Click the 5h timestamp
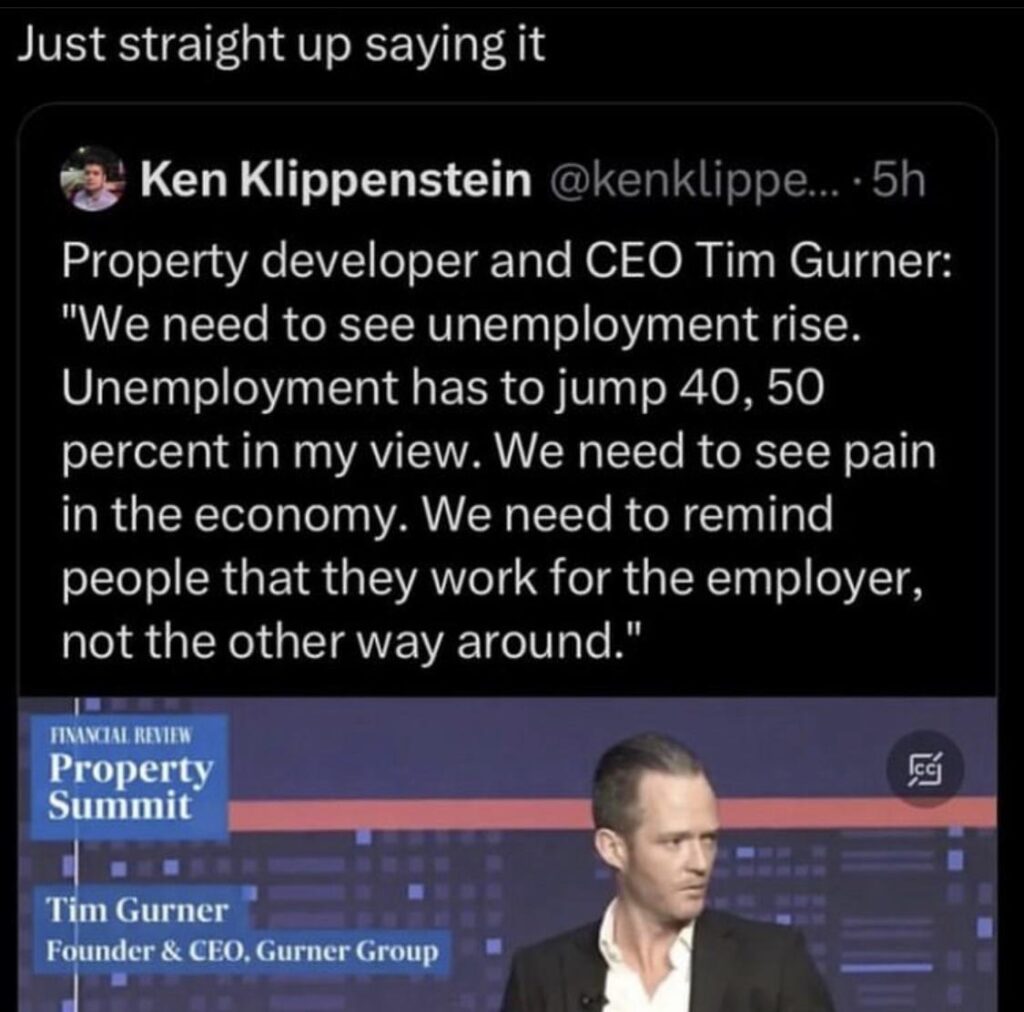 coord(897,181)
